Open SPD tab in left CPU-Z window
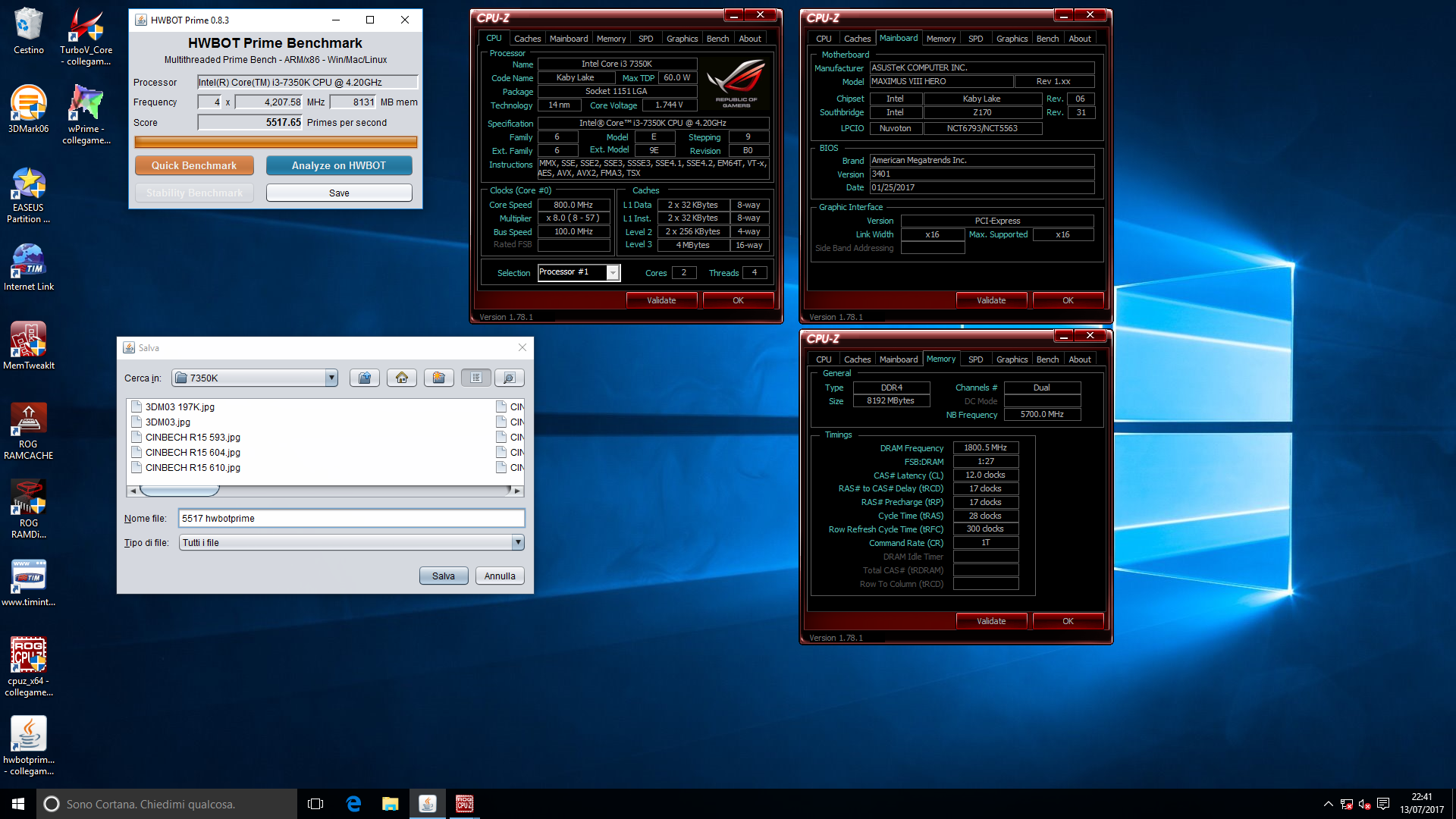Viewport: 1456px width, 819px height. click(x=645, y=39)
